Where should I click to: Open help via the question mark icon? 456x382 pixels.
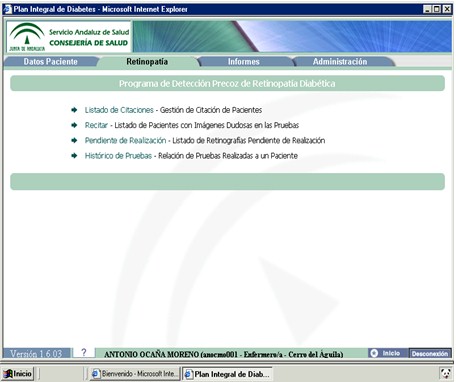click(84, 352)
